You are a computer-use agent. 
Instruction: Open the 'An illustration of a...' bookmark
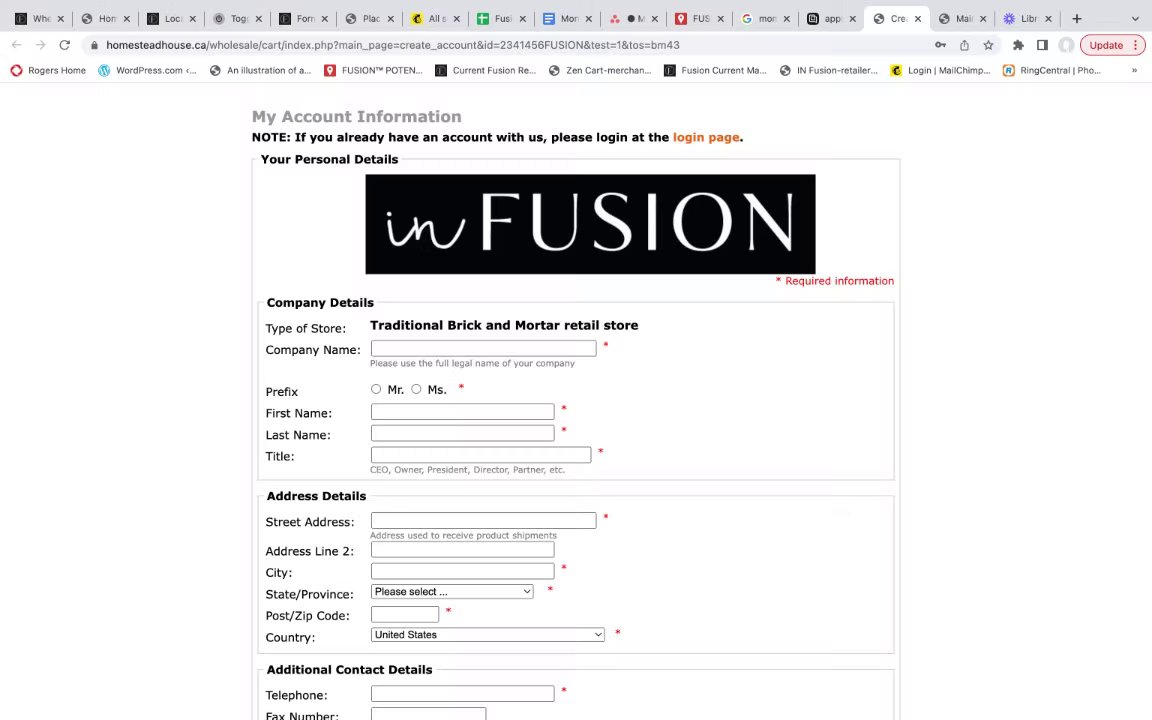pos(260,71)
